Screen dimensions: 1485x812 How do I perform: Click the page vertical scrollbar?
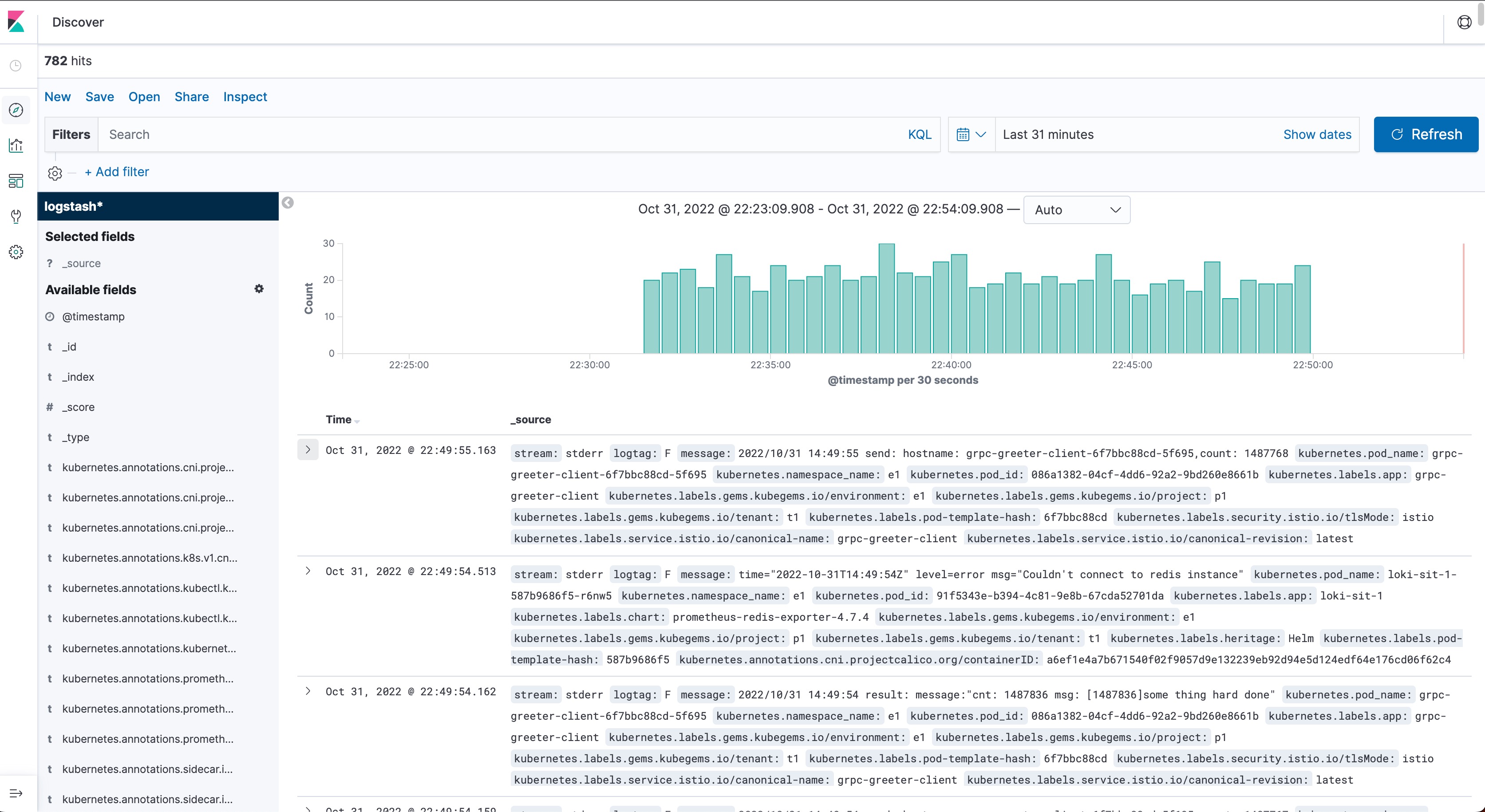(1481, 14)
